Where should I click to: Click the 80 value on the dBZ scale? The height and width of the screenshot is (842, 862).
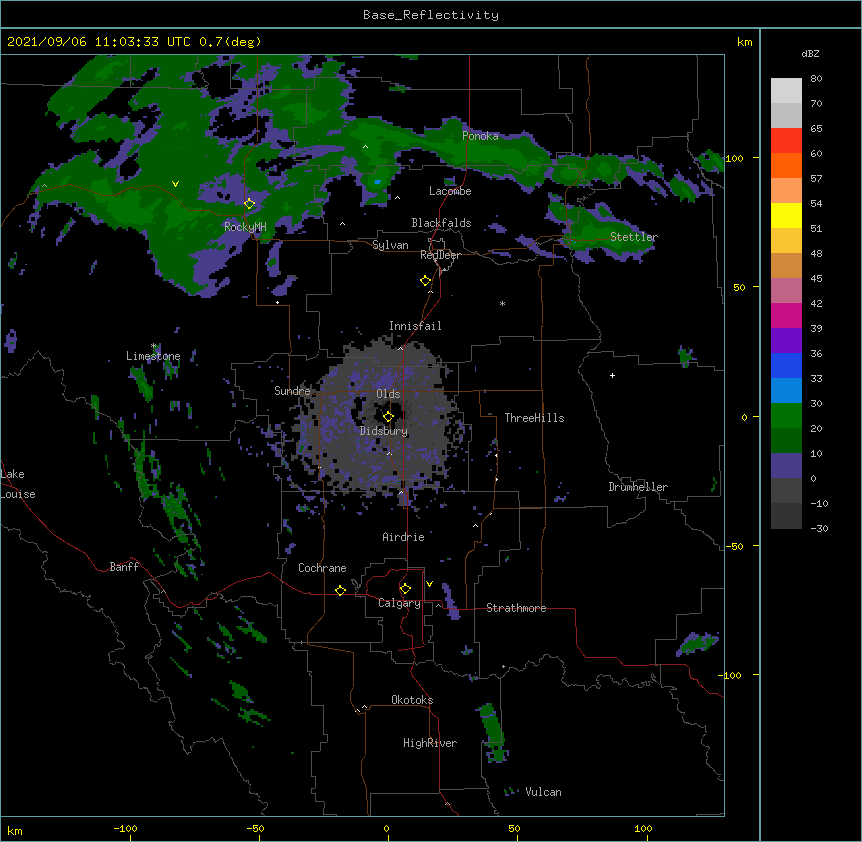[816, 79]
